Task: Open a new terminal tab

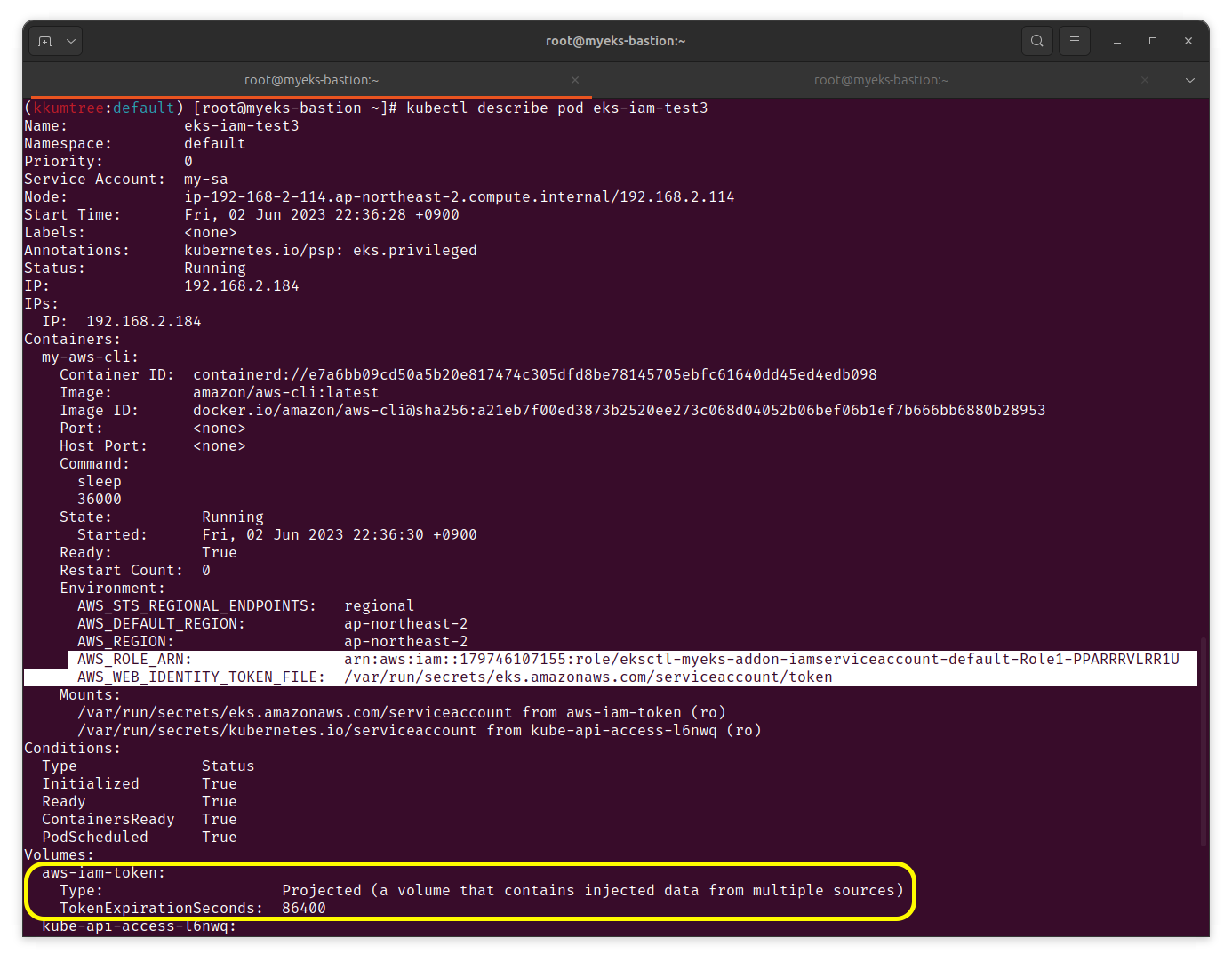Action: coord(45,41)
